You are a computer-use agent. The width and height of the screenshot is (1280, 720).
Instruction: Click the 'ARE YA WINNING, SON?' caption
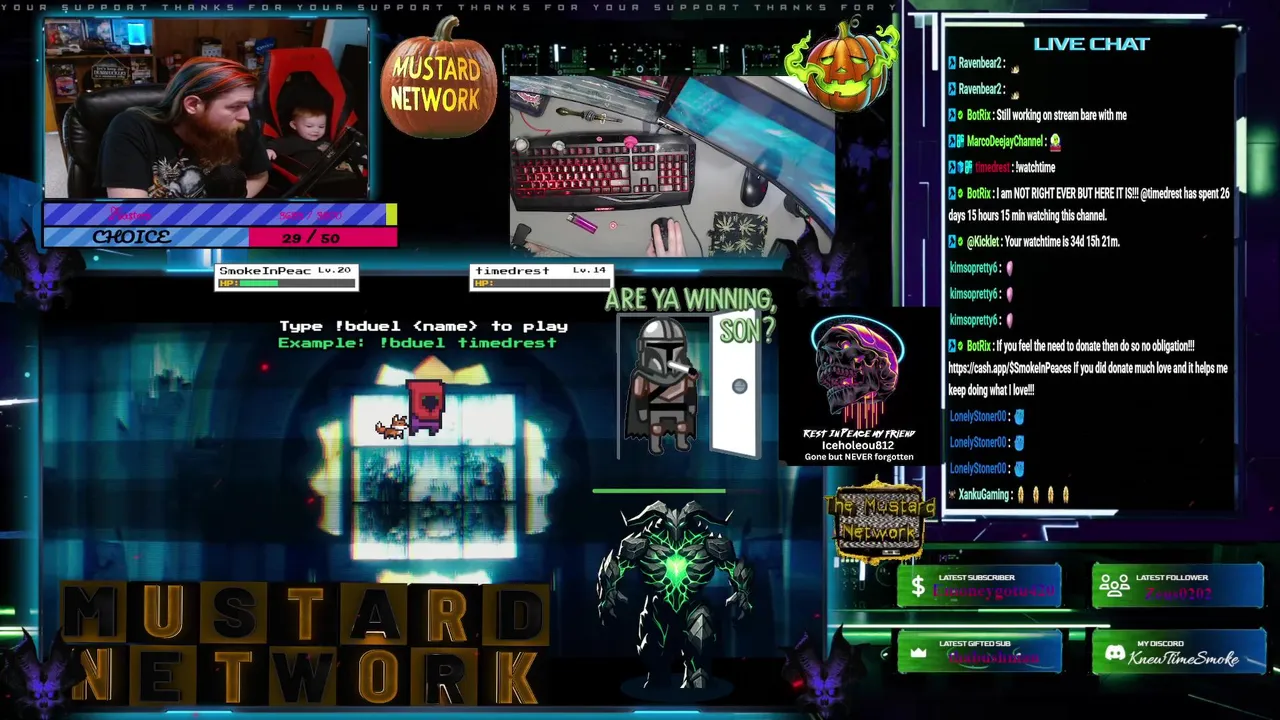[691, 314]
